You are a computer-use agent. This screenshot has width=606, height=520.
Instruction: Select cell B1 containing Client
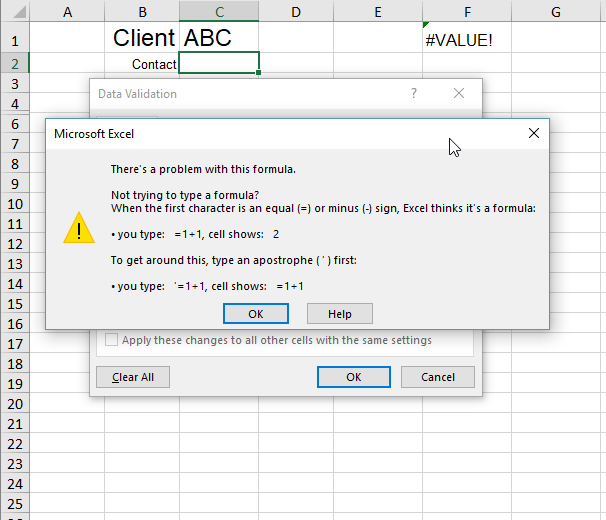(142, 38)
